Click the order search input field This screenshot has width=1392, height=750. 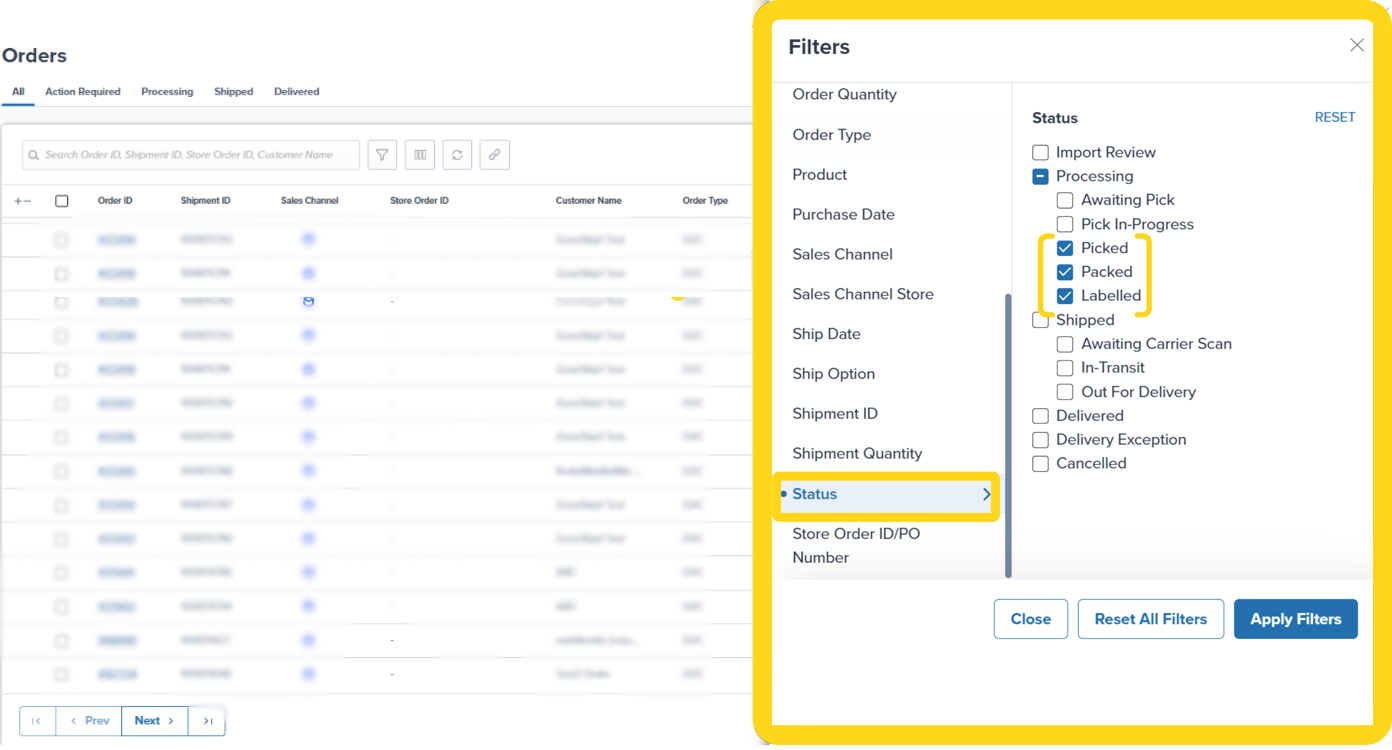(x=190, y=154)
